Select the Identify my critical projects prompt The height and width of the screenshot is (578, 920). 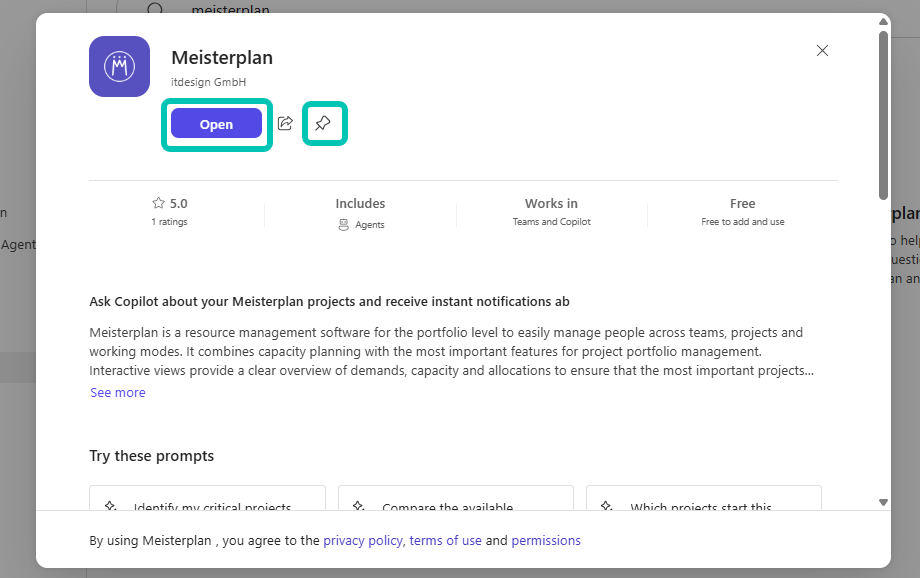pos(207,498)
